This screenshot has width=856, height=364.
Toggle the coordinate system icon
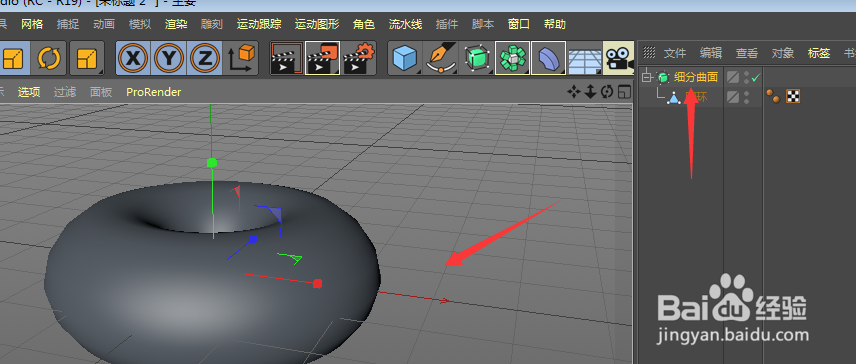pyautogui.click(x=241, y=58)
